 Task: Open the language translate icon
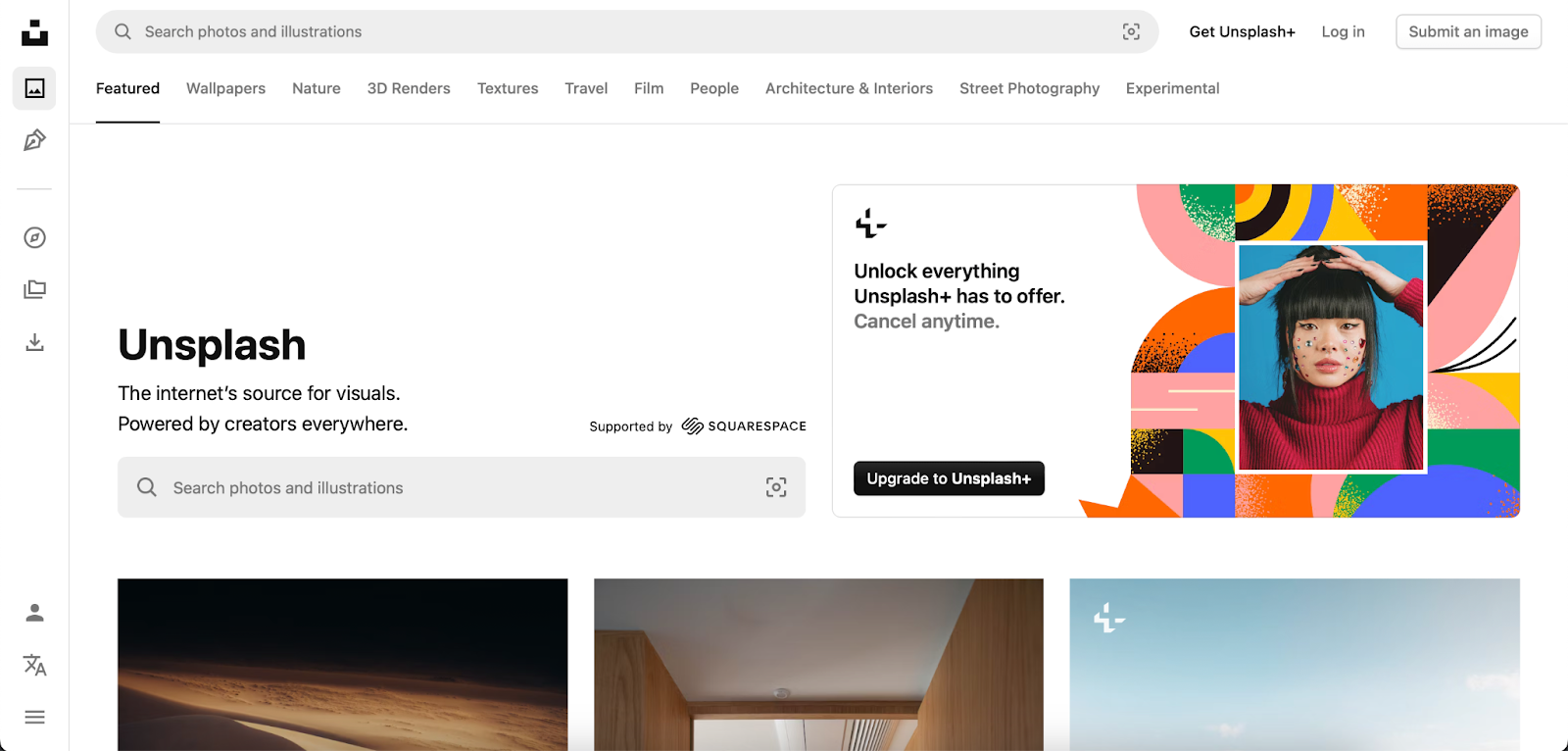pos(34,665)
